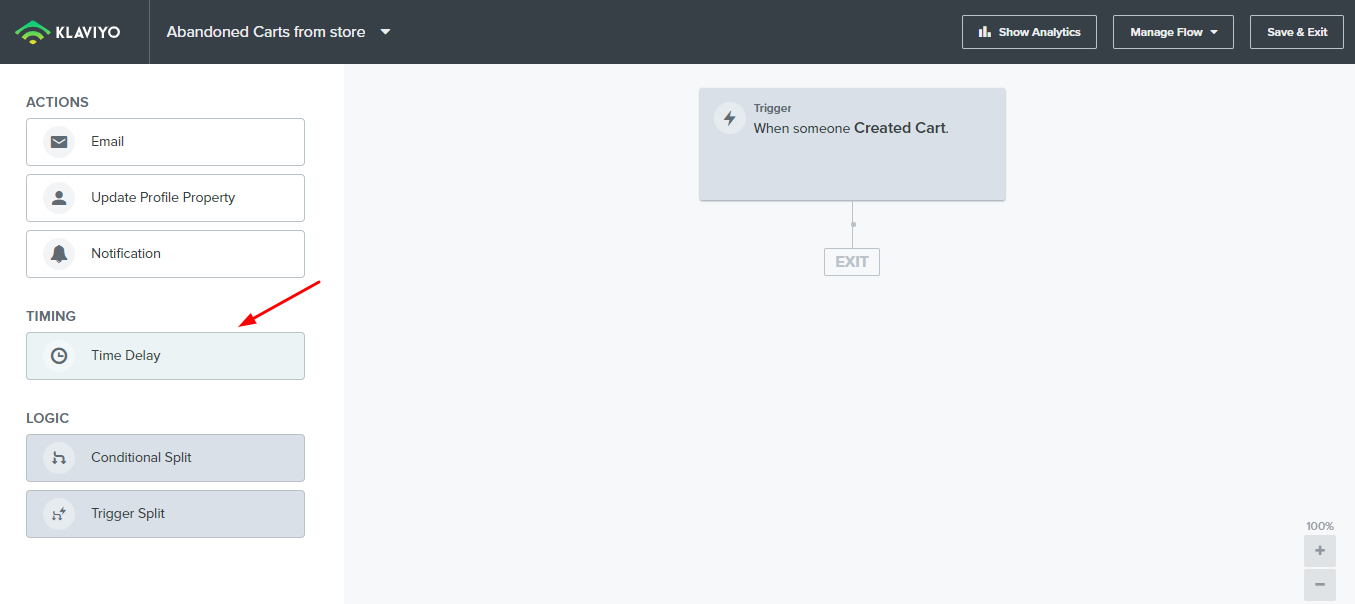Select the Created Cart trigger card
1355x604 pixels.
click(852, 144)
